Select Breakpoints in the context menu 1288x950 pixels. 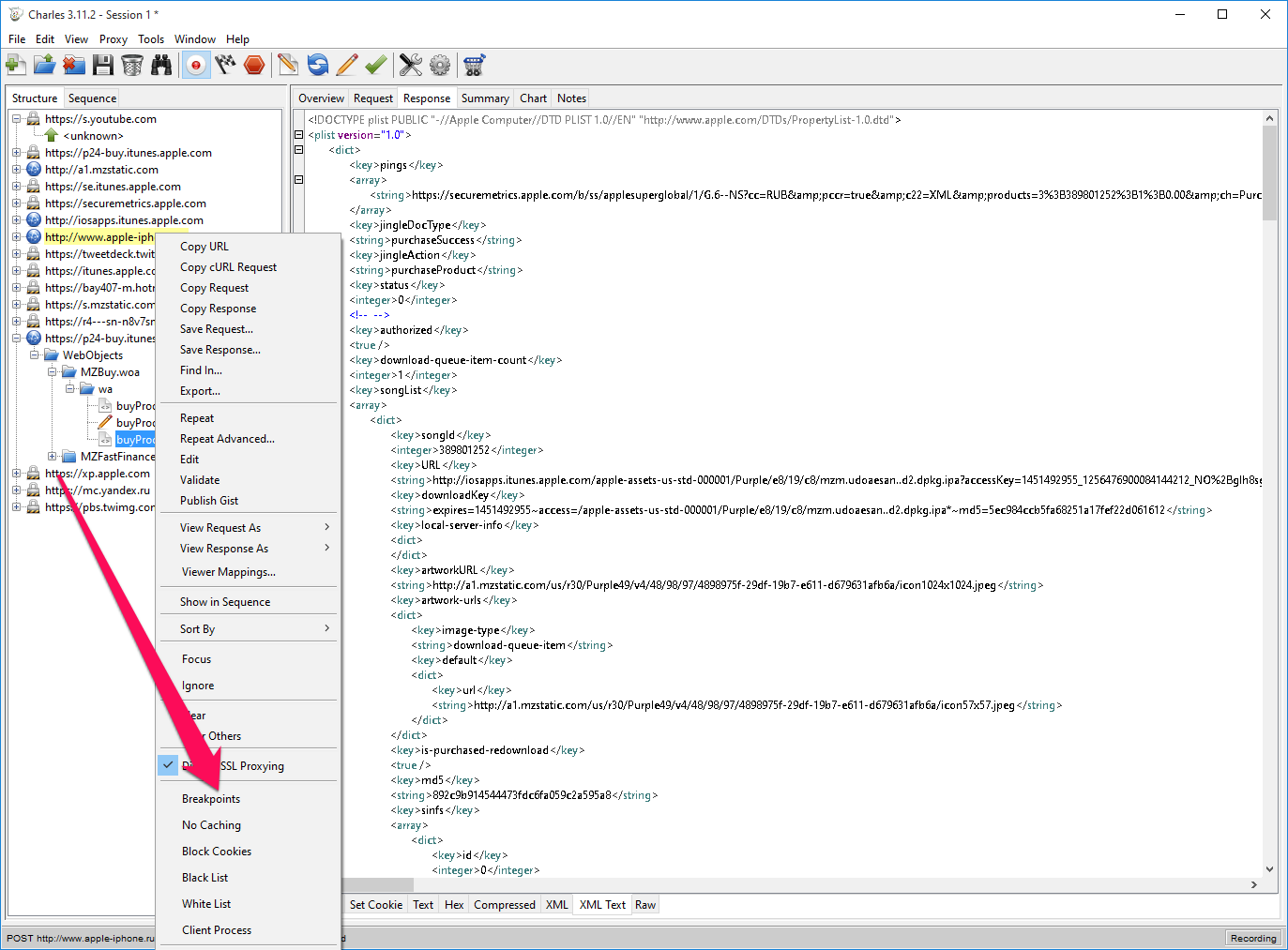(x=211, y=799)
